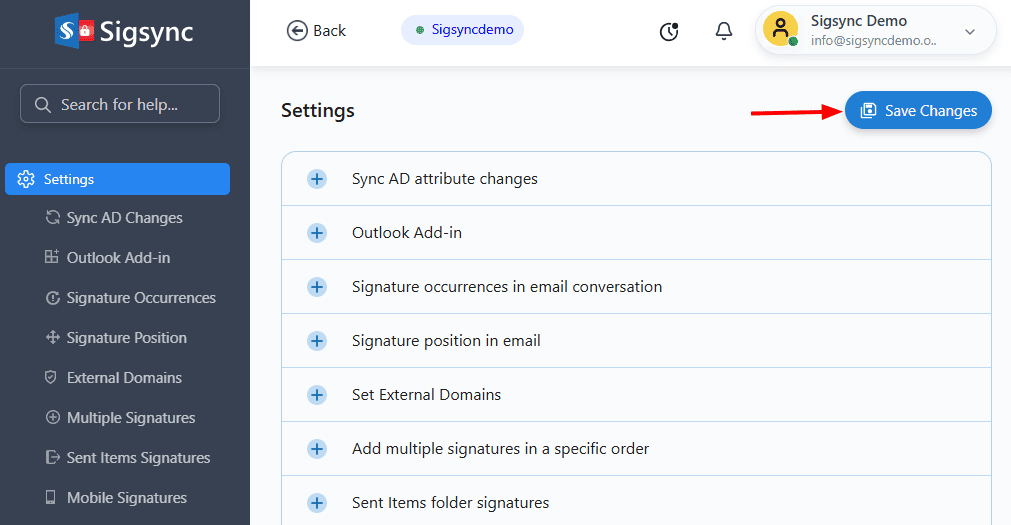This screenshot has height=525, width=1011.
Task: Open Signature Occurrences in the sidebar
Action: point(140,298)
